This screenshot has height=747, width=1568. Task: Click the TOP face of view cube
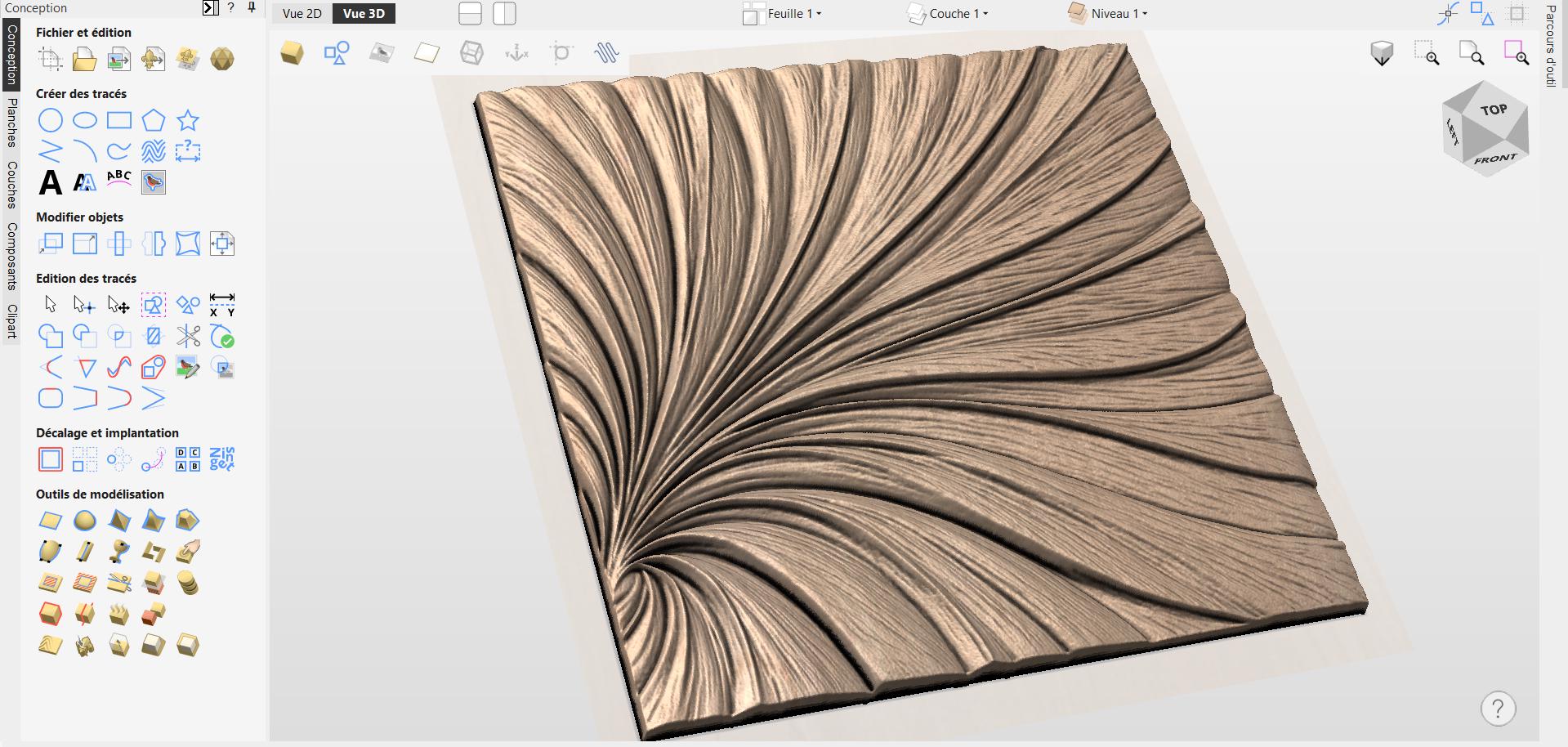(1493, 110)
